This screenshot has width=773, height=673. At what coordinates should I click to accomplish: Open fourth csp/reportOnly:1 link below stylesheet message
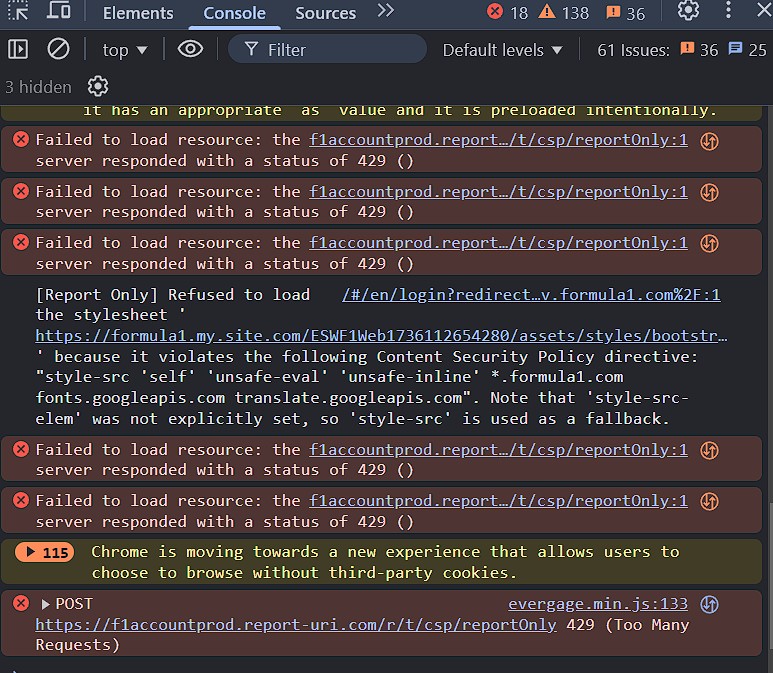[498, 450]
